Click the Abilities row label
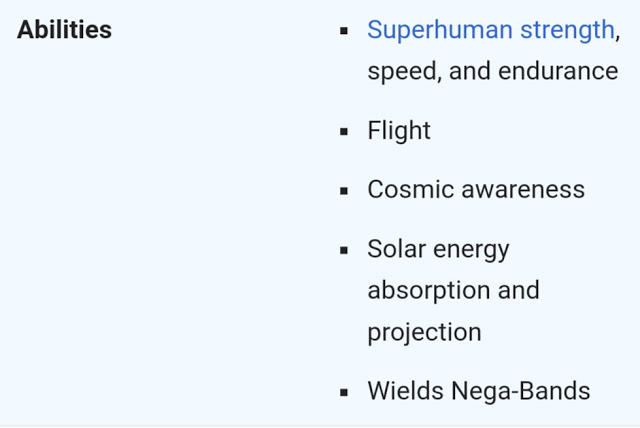The height and width of the screenshot is (428, 640). 64,30
